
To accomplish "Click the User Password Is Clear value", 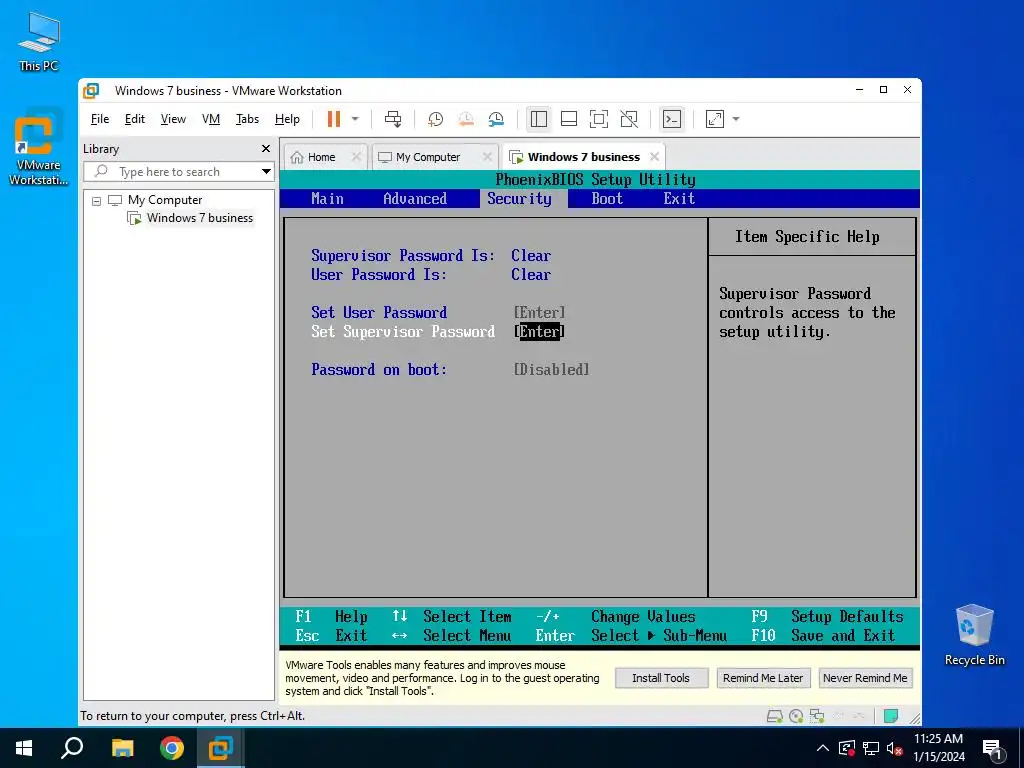I will point(531,274).
